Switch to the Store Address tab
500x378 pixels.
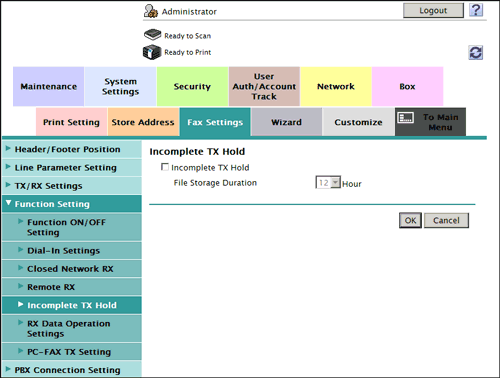coord(143,122)
